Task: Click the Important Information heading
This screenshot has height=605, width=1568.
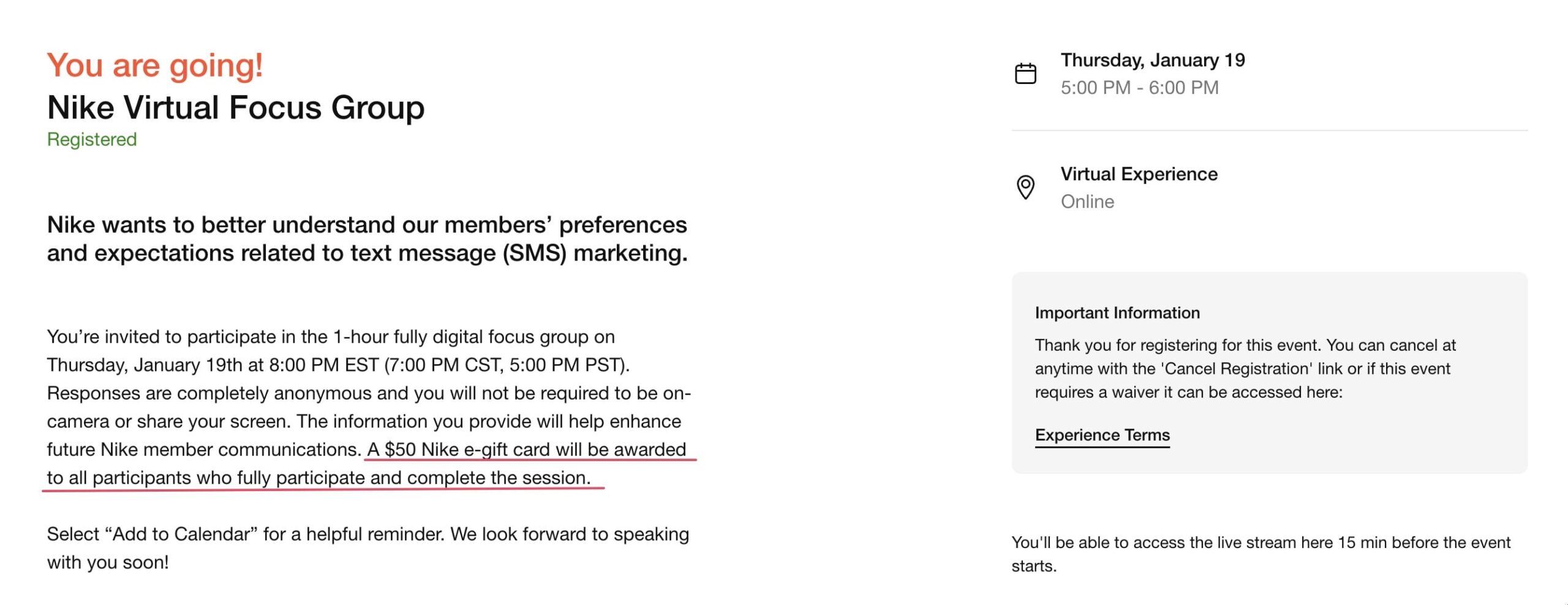Action: click(1117, 313)
